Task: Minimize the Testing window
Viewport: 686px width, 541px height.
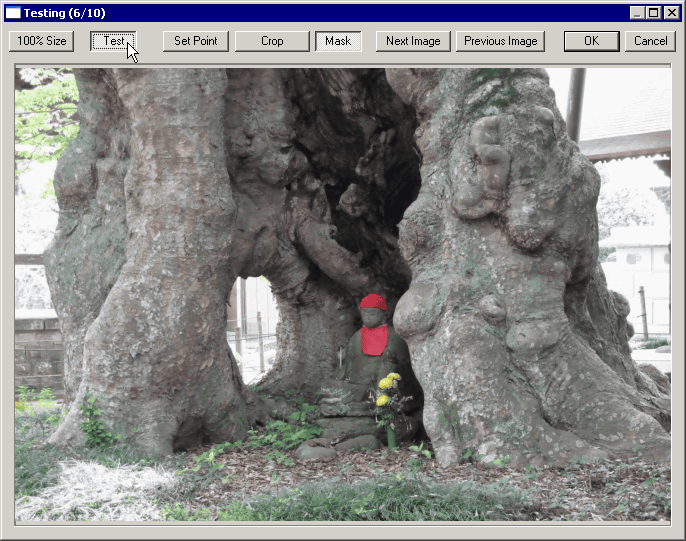Action: pos(637,13)
